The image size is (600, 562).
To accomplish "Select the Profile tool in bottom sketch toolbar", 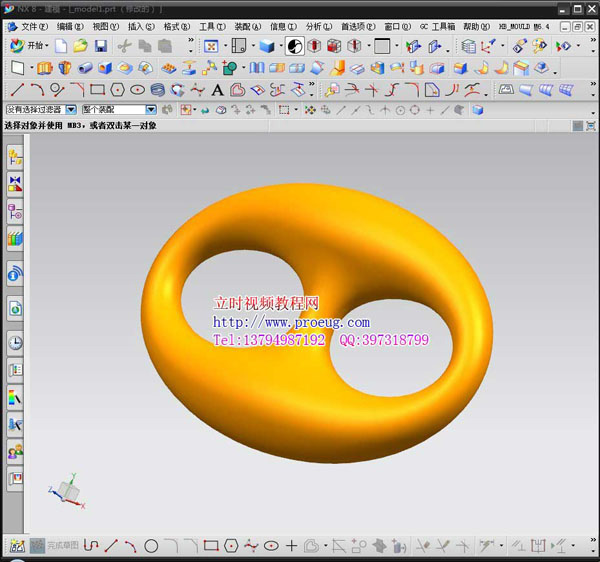I will tap(91, 546).
